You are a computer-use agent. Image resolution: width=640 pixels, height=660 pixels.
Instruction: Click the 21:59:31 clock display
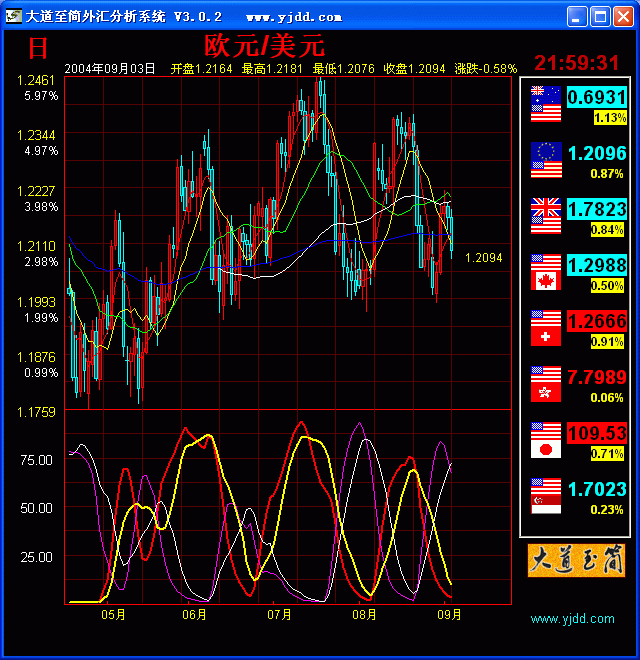577,63
